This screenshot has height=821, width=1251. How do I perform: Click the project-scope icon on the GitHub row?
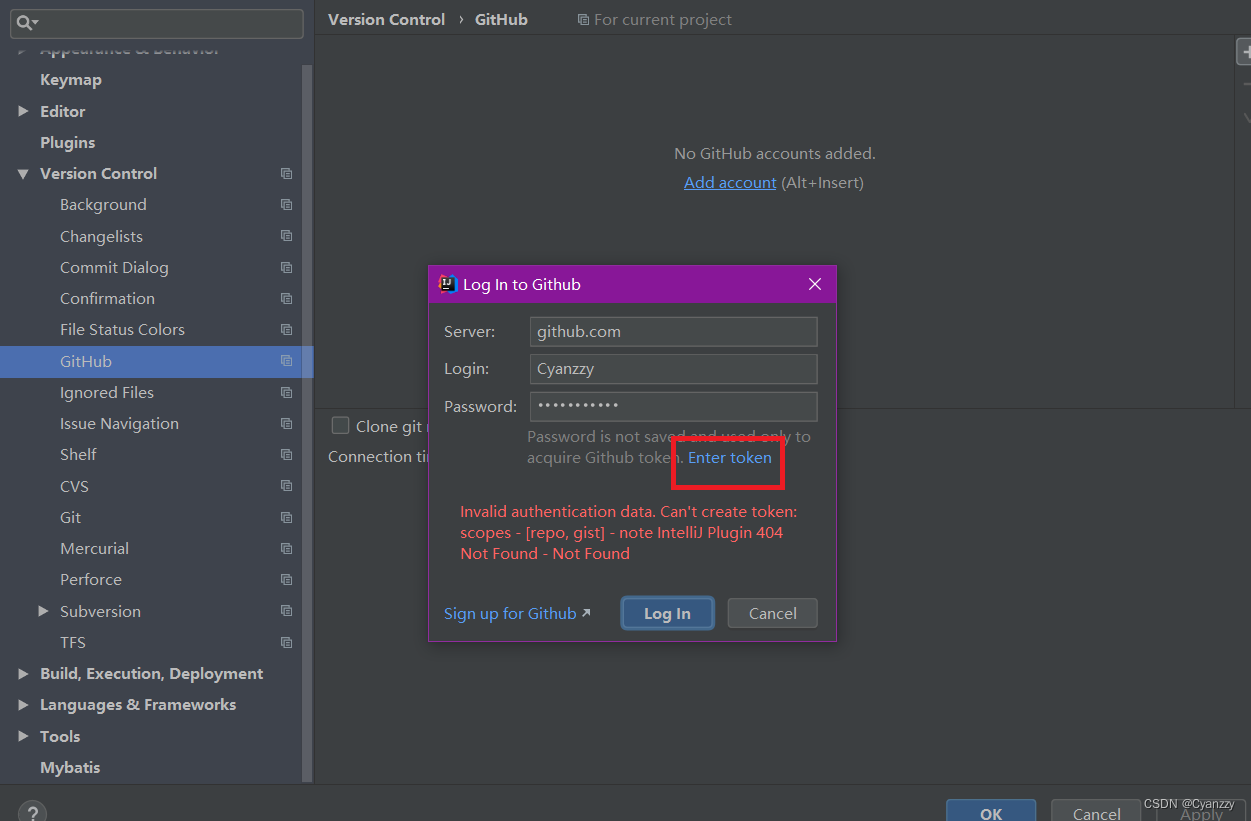click(286, 361)
